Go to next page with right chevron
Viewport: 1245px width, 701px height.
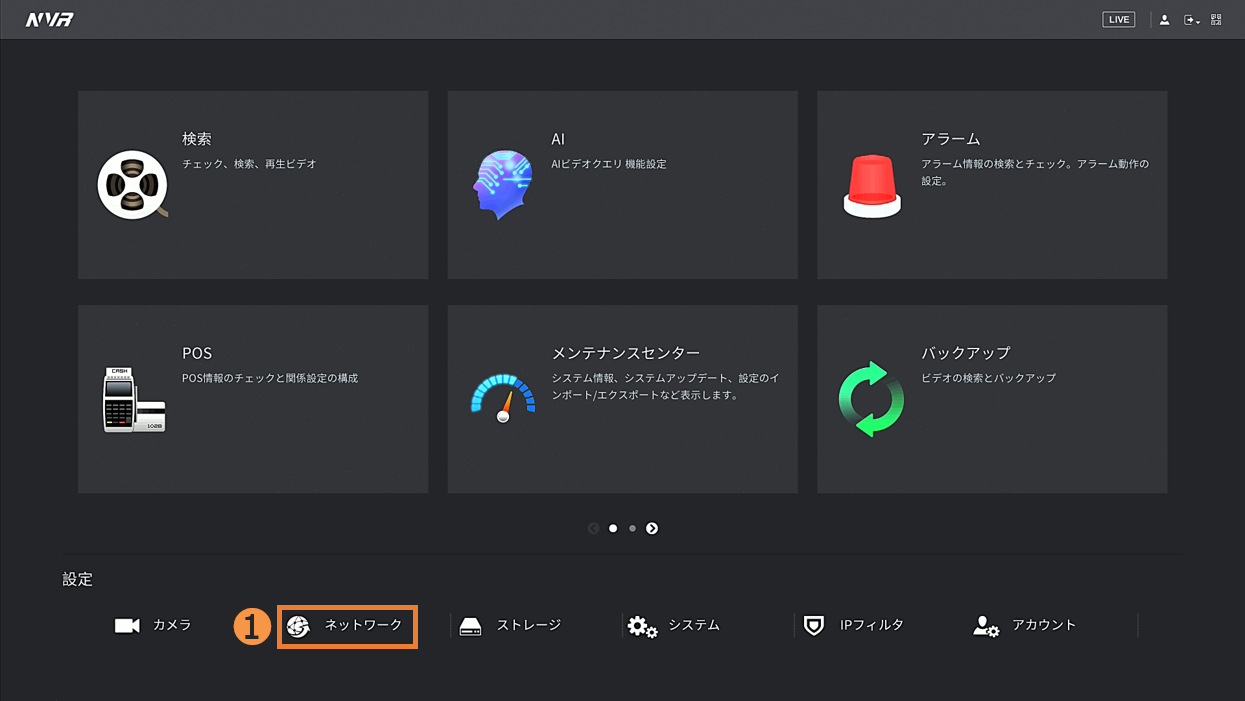point(652,528)
